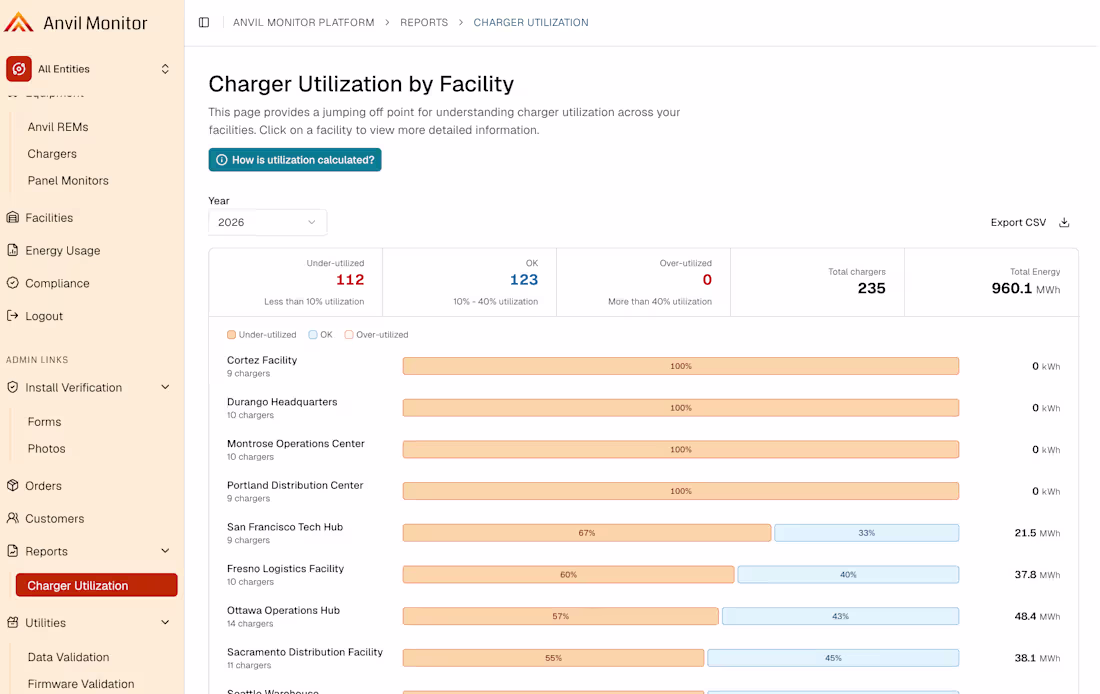Click the Facilities building icon
Image resolution: width=1100 pixels, height=694 pixels.
point(13,218)
